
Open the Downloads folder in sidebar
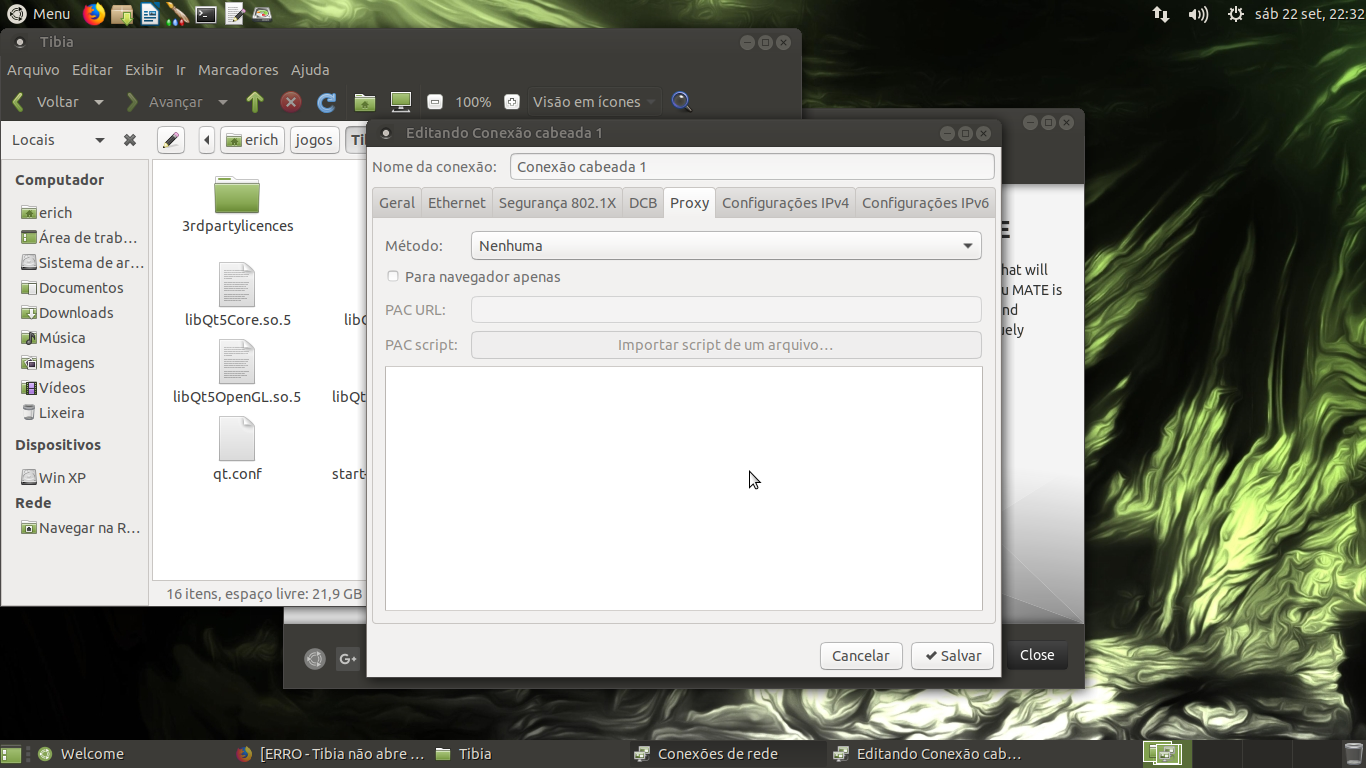[76, 313]
